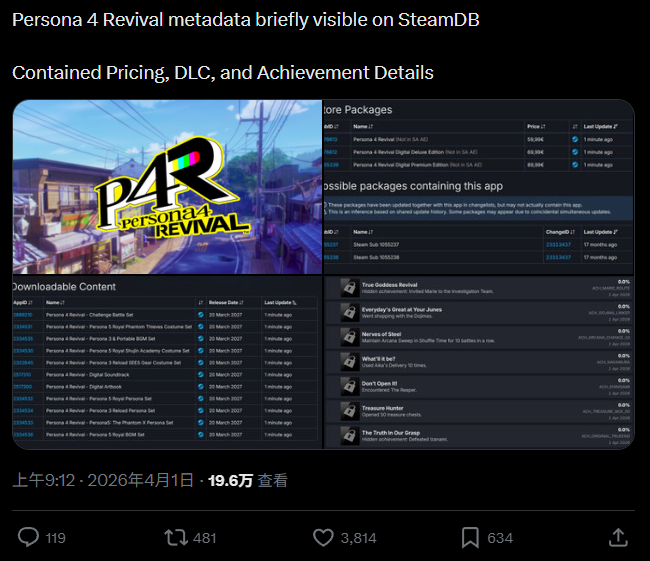Open the Downloadable Content screenshot panel

[167, 362]
